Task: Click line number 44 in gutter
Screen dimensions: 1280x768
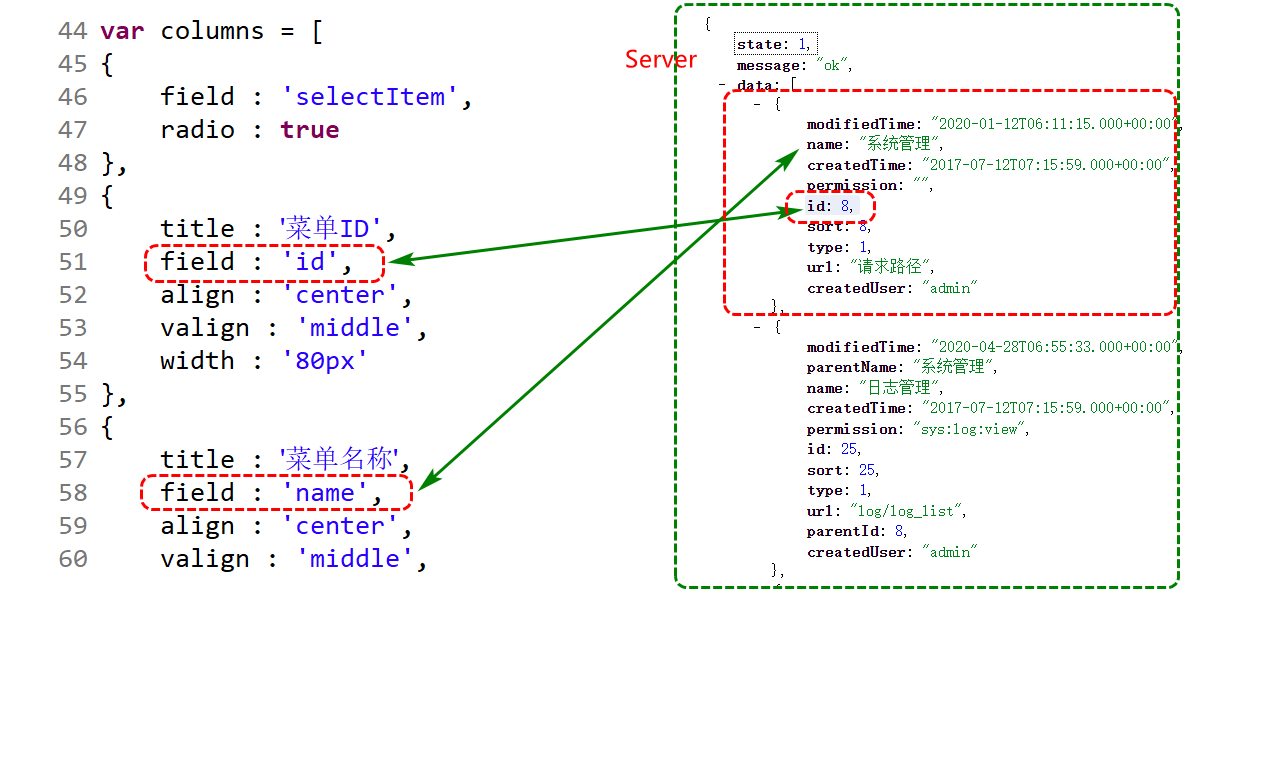Action: click(x=73, y=31)
